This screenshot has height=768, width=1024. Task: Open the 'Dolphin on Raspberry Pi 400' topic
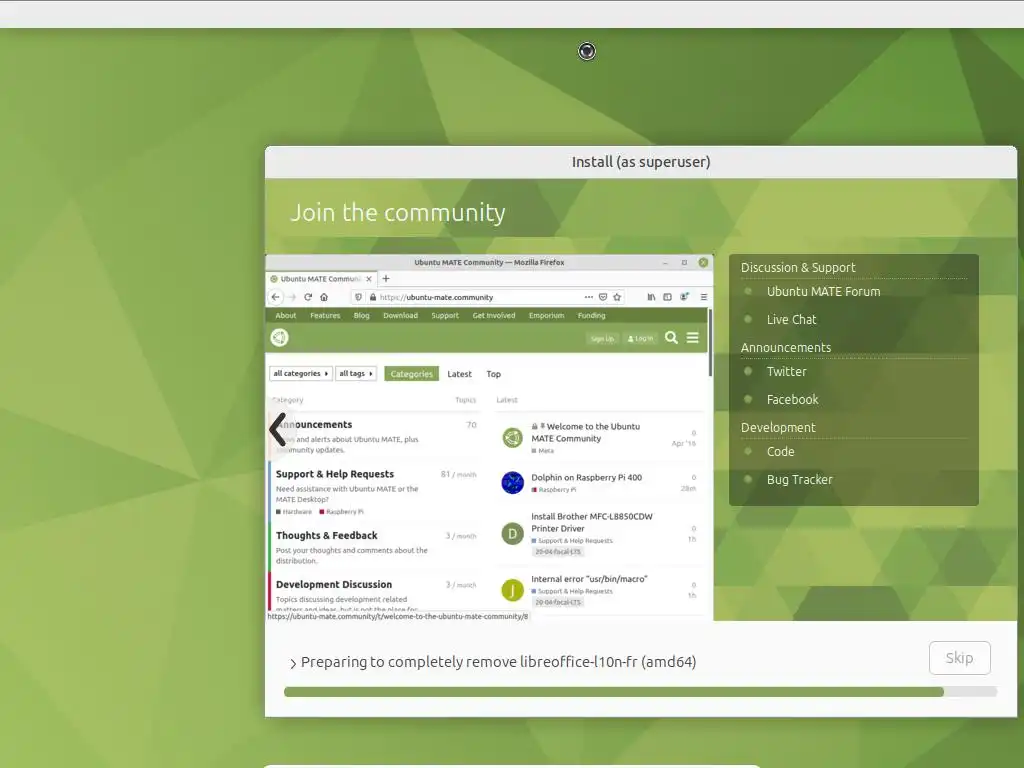click(586, 477)
